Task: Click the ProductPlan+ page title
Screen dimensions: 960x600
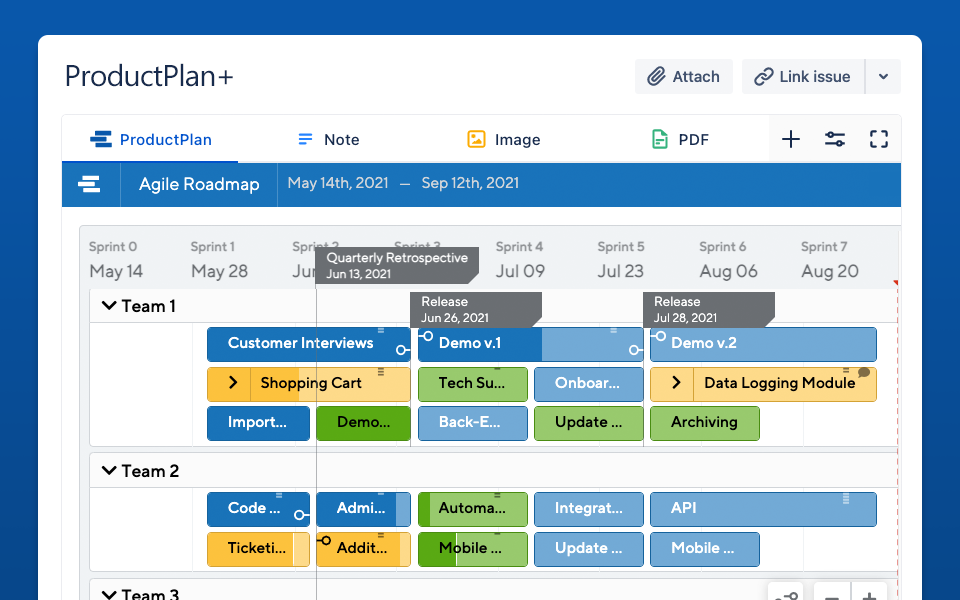Action: pos(149,77)
